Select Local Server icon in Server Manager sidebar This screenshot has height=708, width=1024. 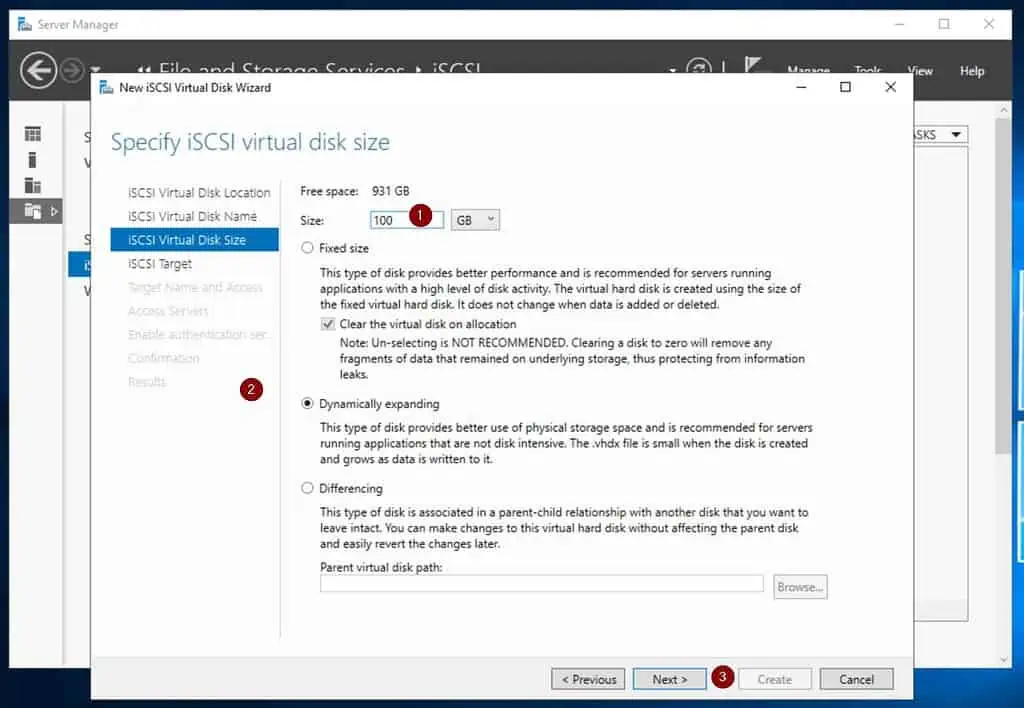[32, 160]
